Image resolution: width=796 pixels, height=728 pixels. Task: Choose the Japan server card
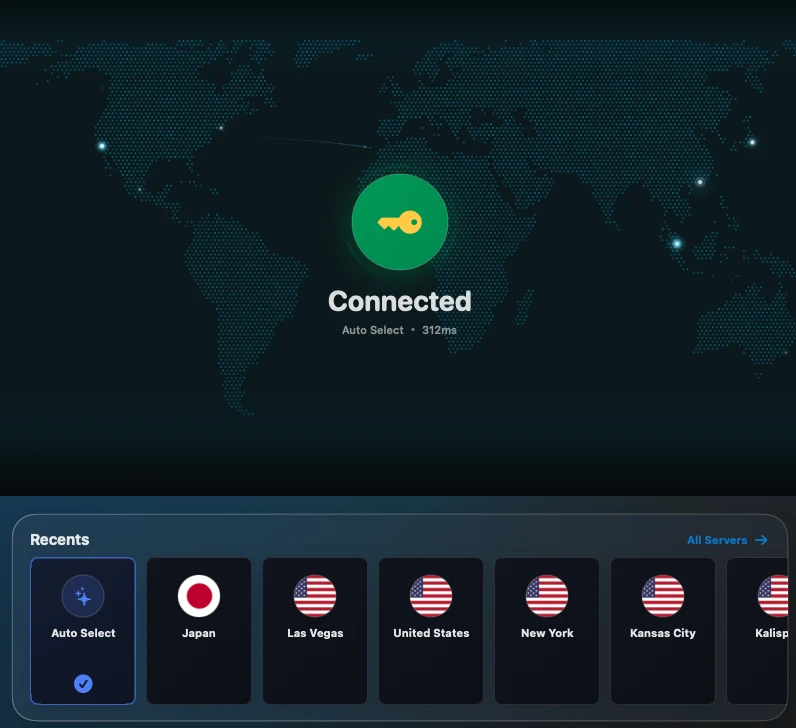[199, 631]
